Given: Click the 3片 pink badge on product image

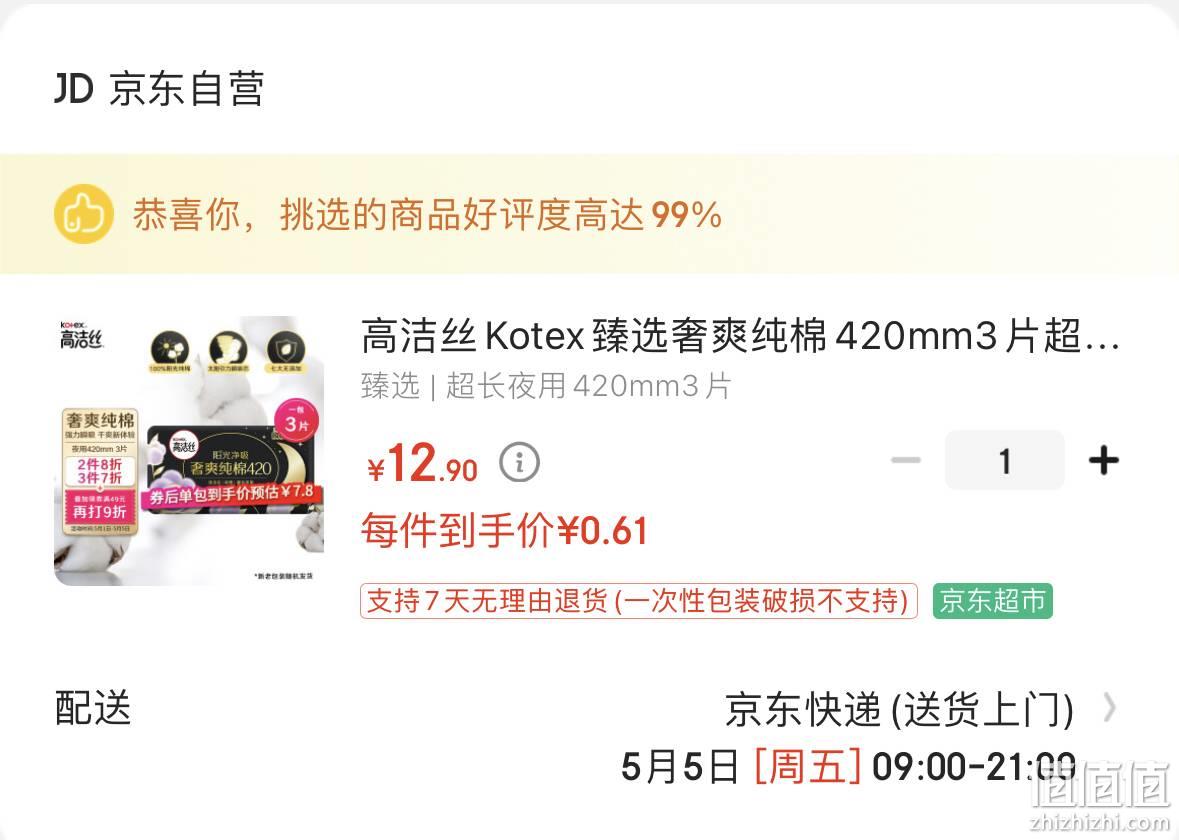Looking at the screenshot, I should (x=296, y=421).
